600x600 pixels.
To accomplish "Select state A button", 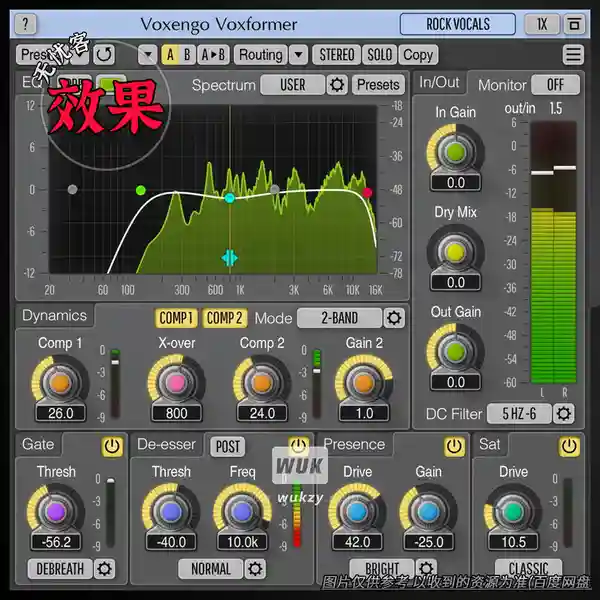I will tap(170, 55).
